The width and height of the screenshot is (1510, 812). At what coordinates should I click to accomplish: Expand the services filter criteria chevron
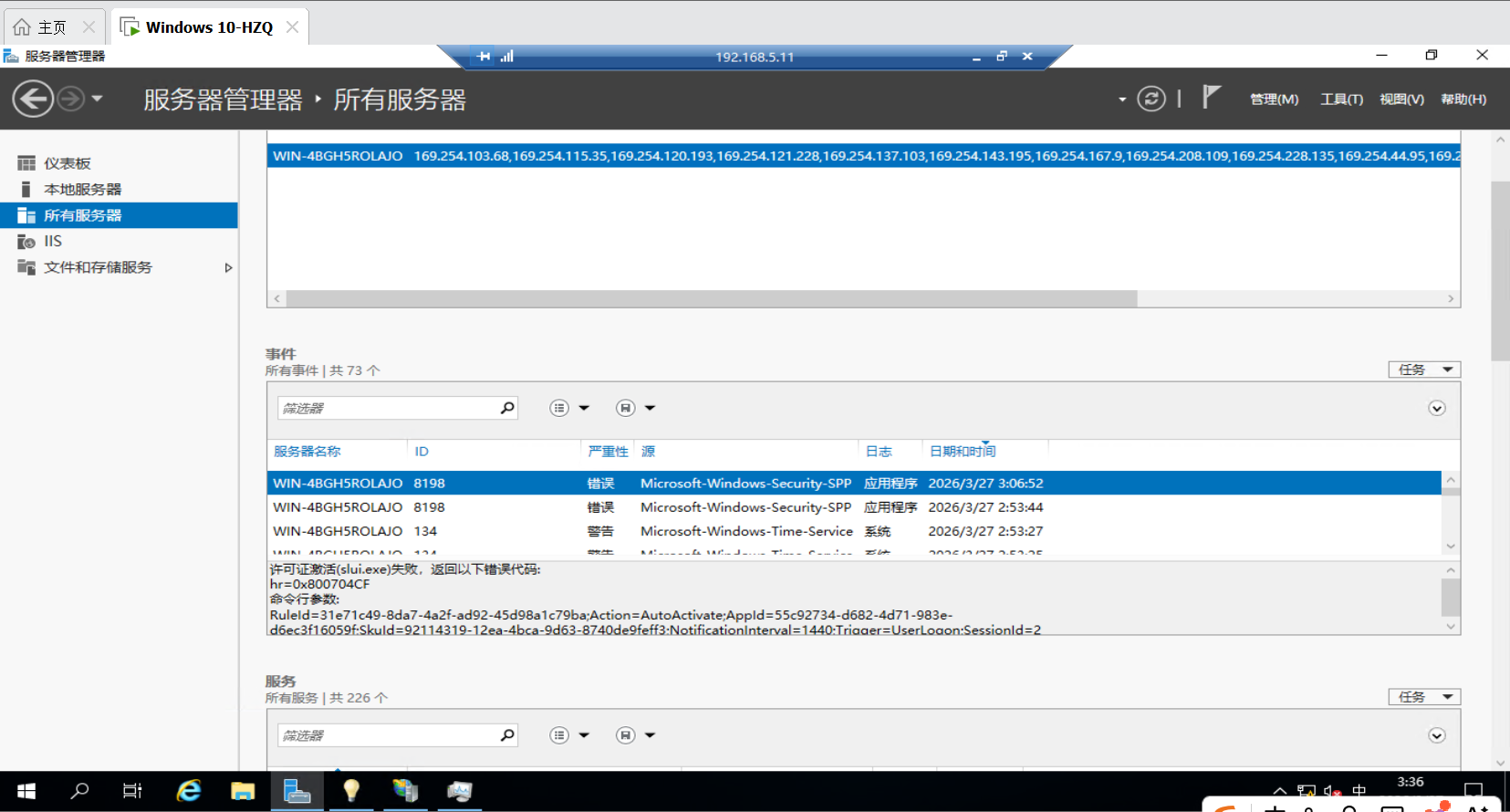1437,735
